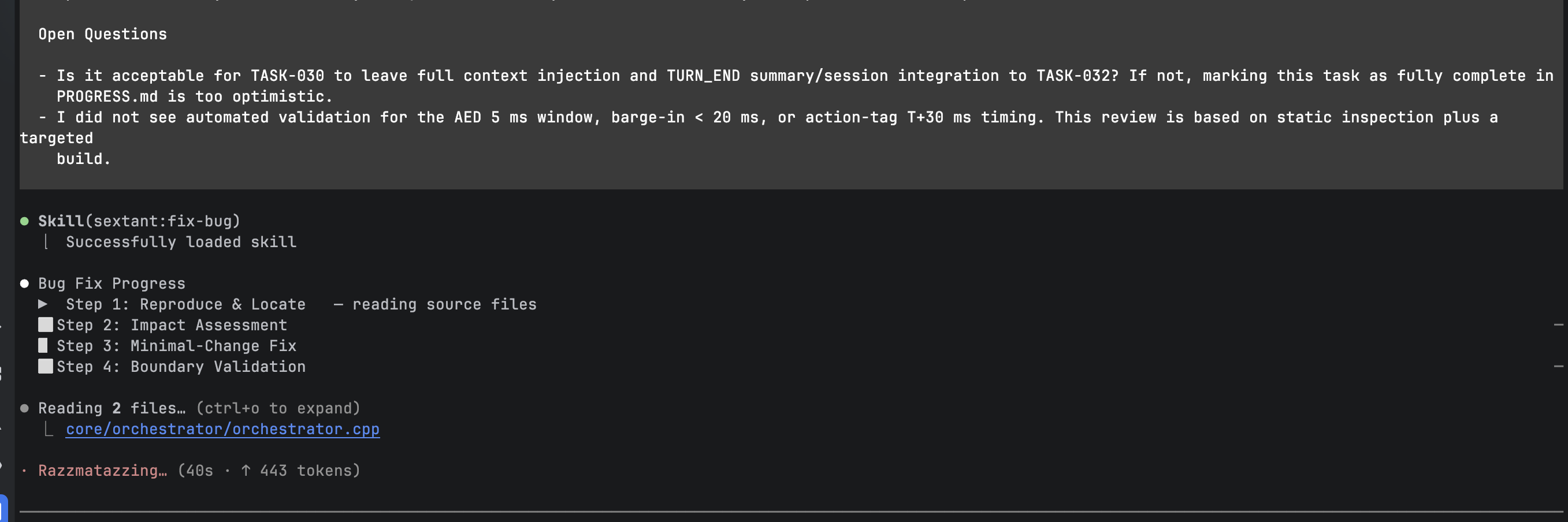Open the core/orchestrator/orchestrator.cpp link
Screen dimensions: 1568x522
point(222,430)
